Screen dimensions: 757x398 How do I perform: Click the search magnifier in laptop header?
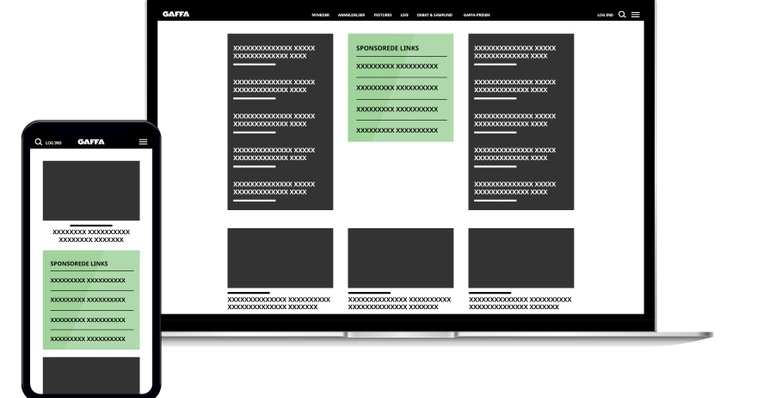pos(622,14)
